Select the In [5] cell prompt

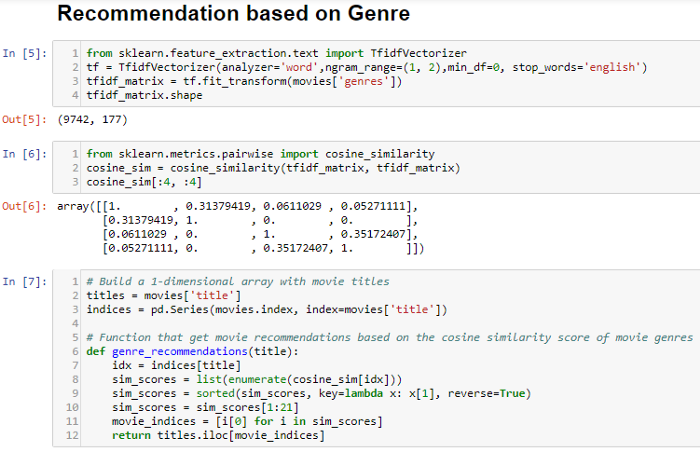[x=25, y=53]
